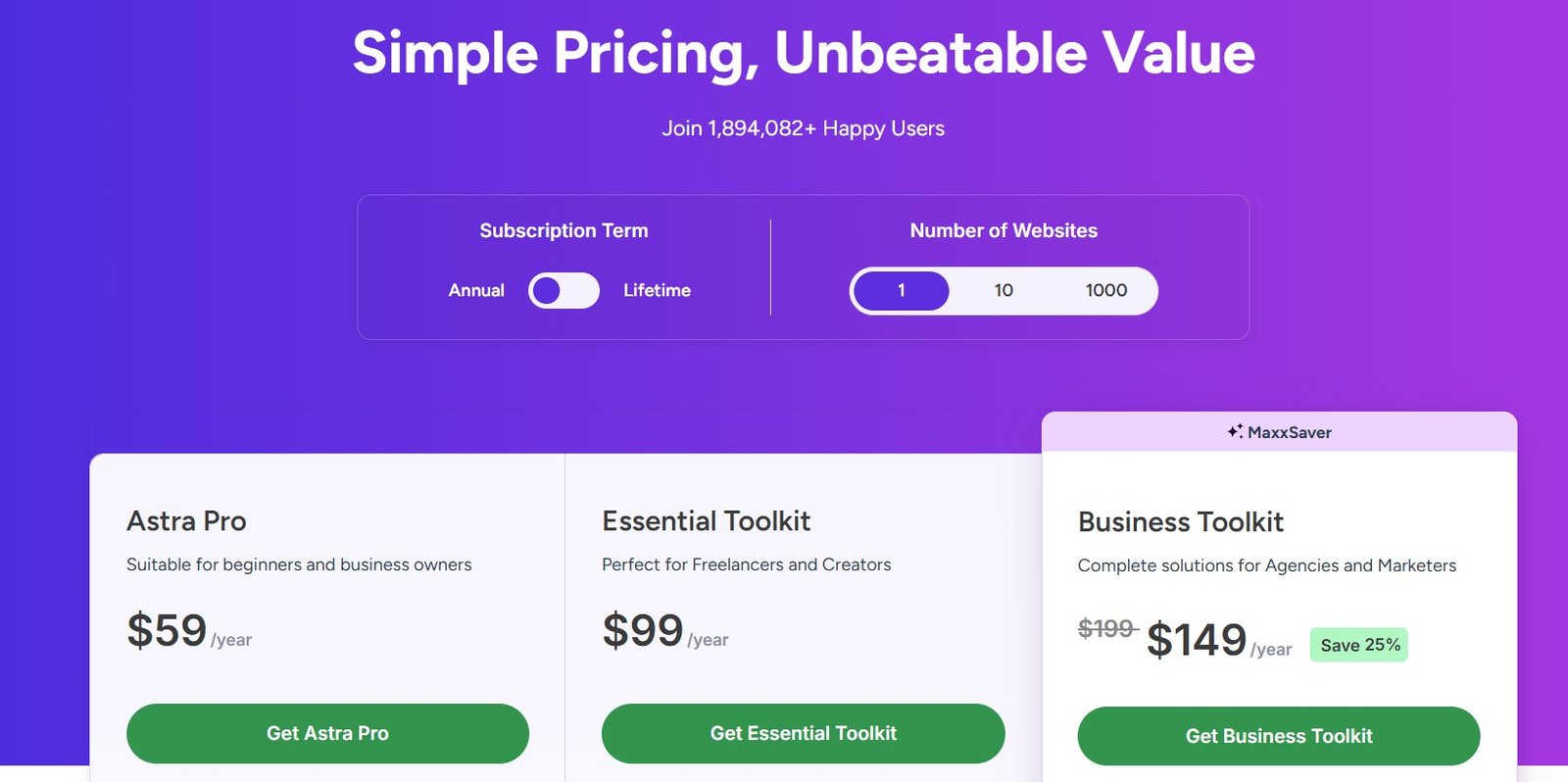Choose the Lifetime subscription label

657,291
